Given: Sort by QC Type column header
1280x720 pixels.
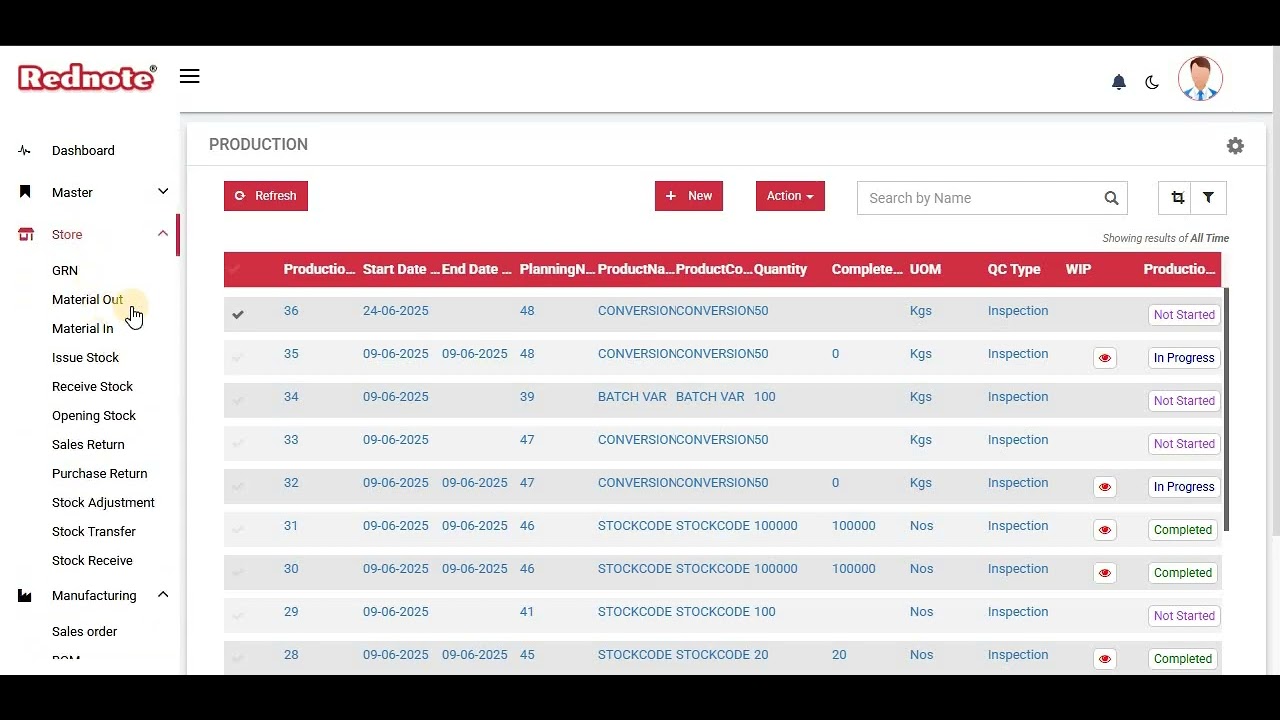Looking at the screenshot, I should pos(1014,269).
